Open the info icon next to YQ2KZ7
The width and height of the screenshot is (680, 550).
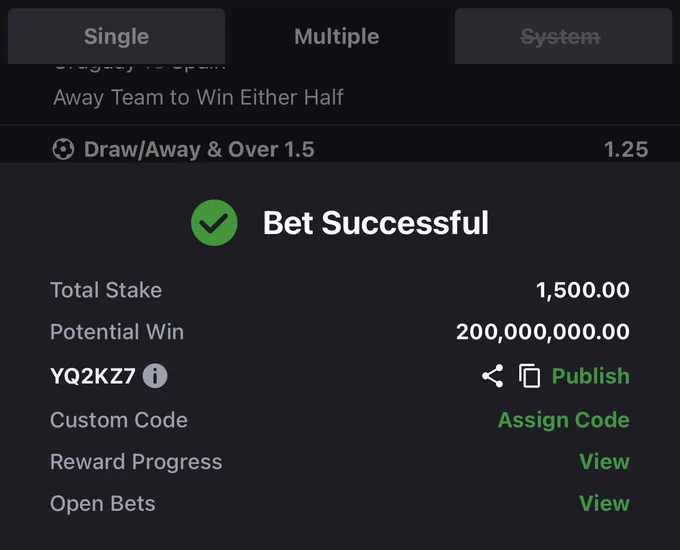click(155, 376)
